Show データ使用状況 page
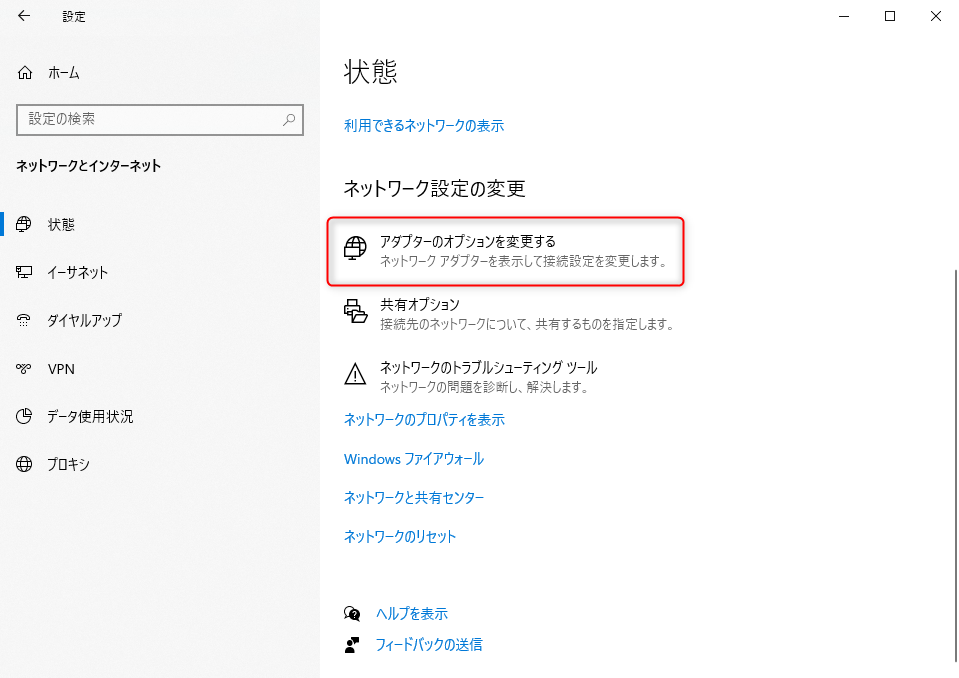 (x=90, y=416)
